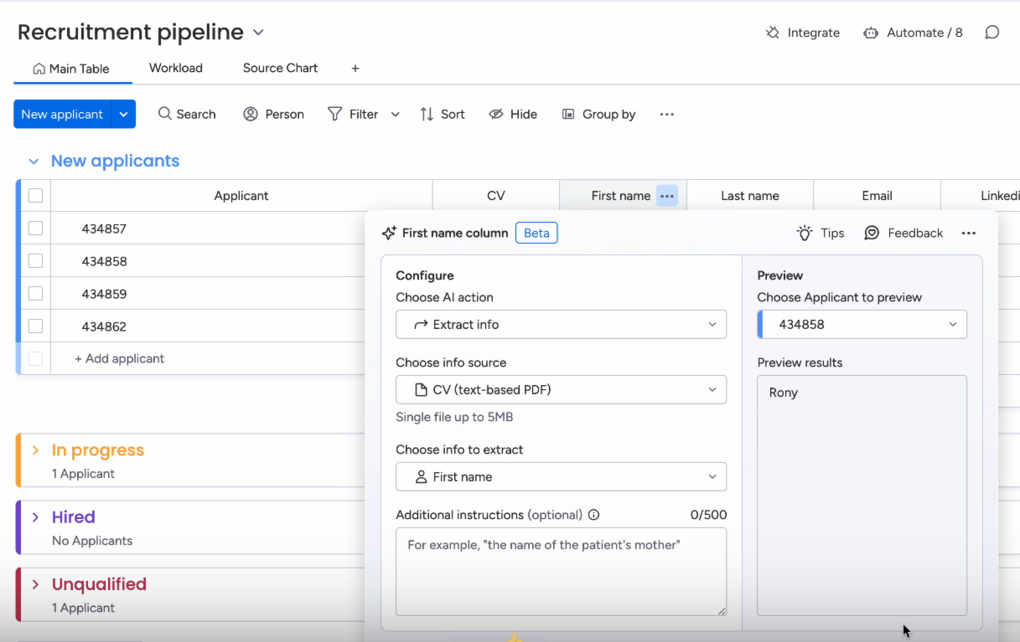The width and height of the screenshot is (1020, 642).
Task: Switch to the Source Chart tab
Action: pyautogui.click(x=280, y=68)
